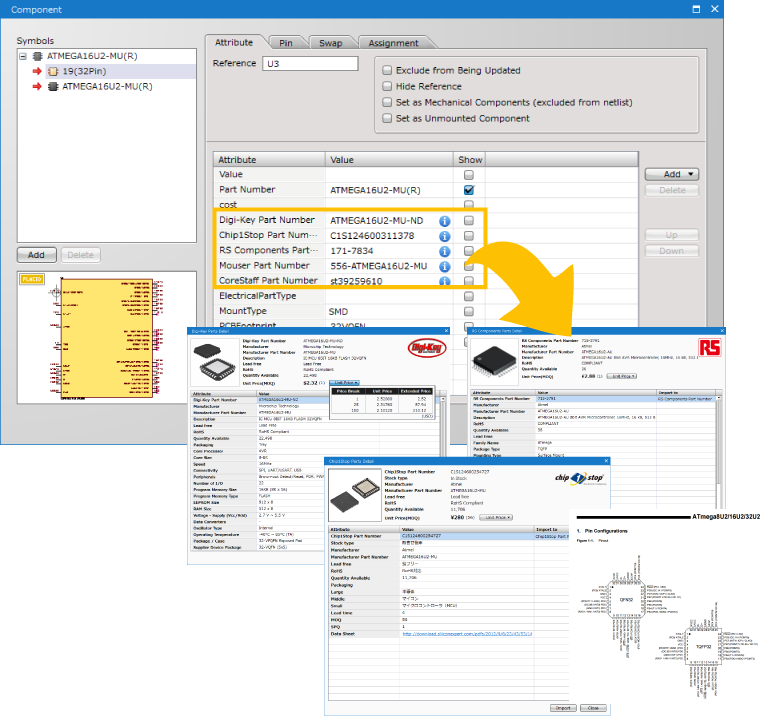Viewport: 770px width, 716px height.
Task: Check Set as Unmounted Component
Action: click(x=387, y=118)
